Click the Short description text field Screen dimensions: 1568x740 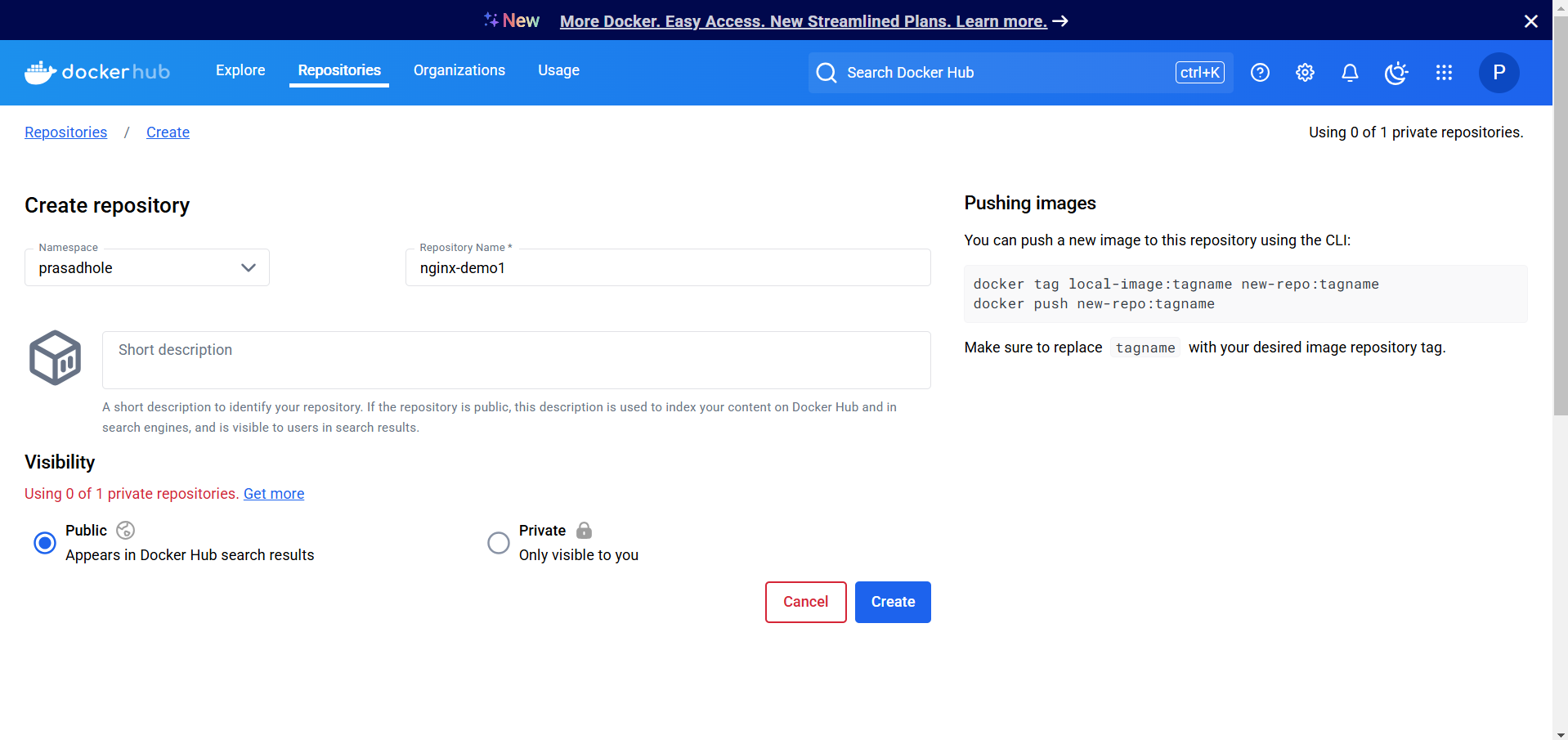516,360
